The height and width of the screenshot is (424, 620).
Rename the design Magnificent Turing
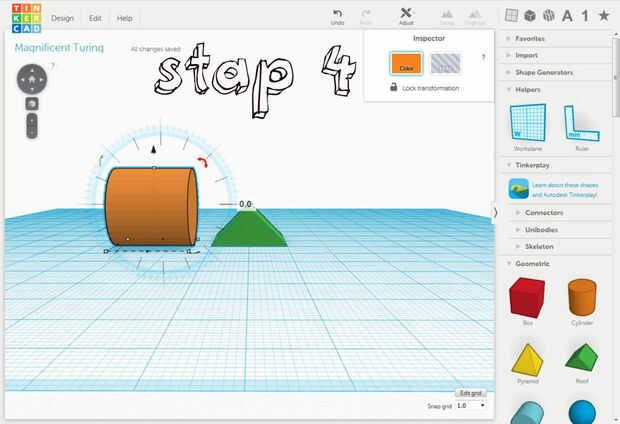click(x=59, y=48)
